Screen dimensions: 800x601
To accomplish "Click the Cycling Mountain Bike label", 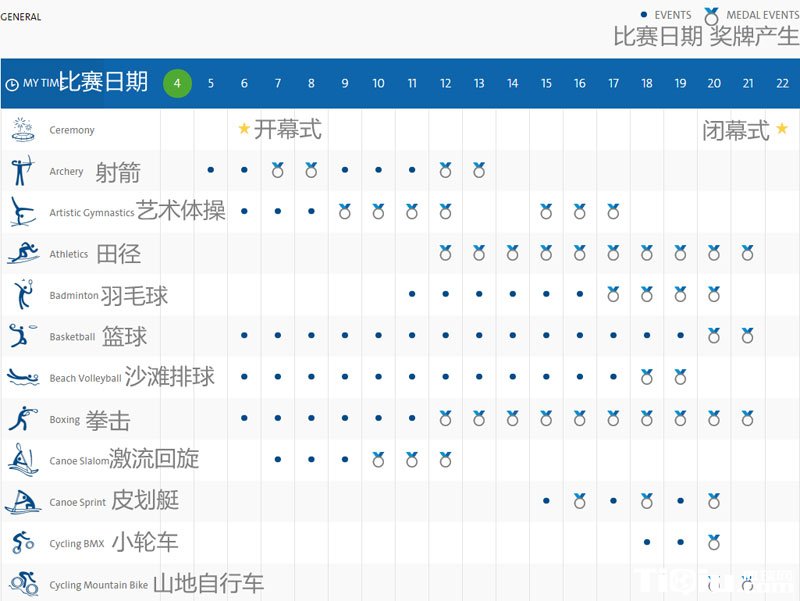I will click(x=98, y=585).
